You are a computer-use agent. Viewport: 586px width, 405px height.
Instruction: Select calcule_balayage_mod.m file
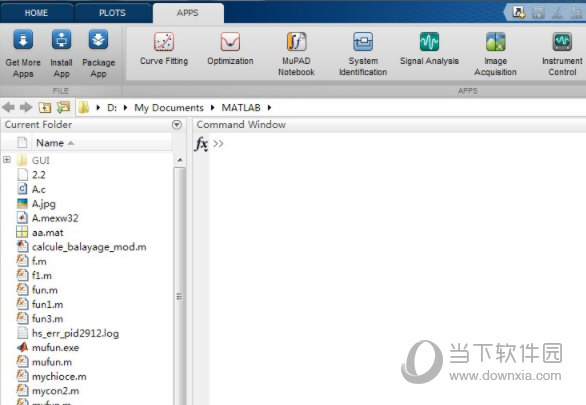pyautogui.click(x=89, y=247)
